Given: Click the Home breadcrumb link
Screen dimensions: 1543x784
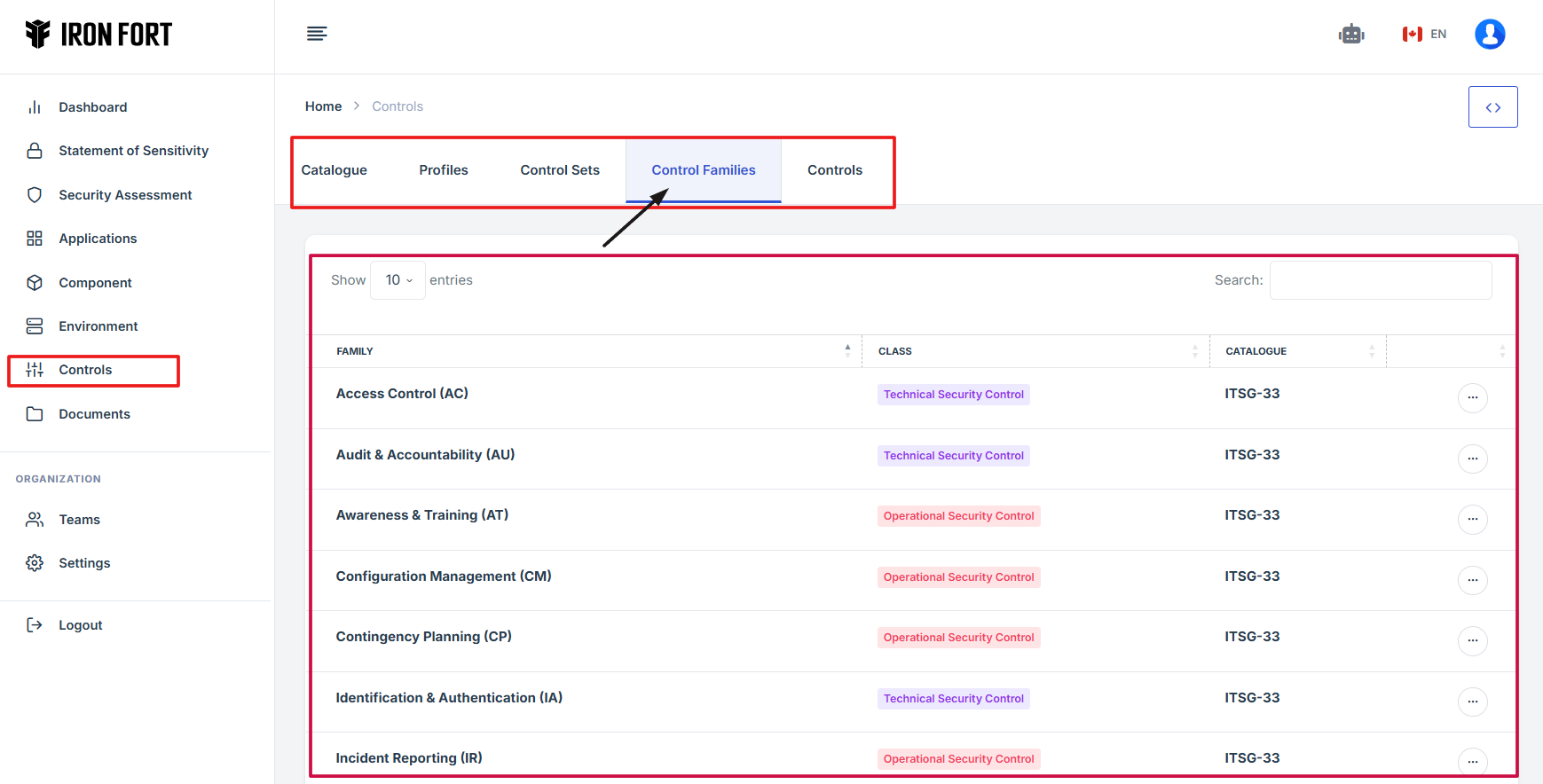Looking at the screenshot, I should [323, 106].
